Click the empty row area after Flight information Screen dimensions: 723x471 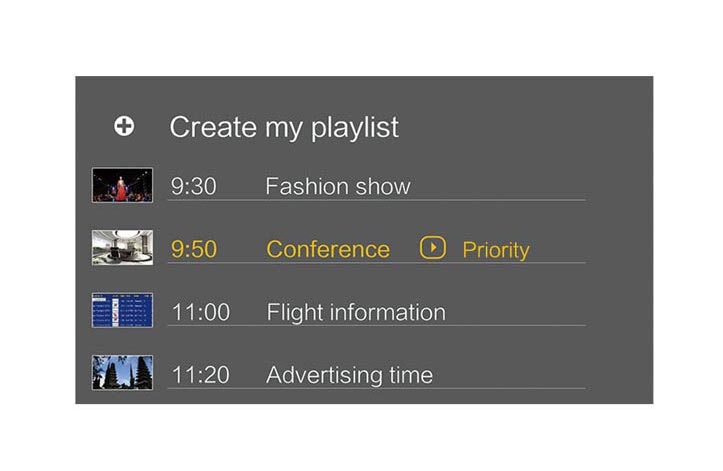point(516,312)
